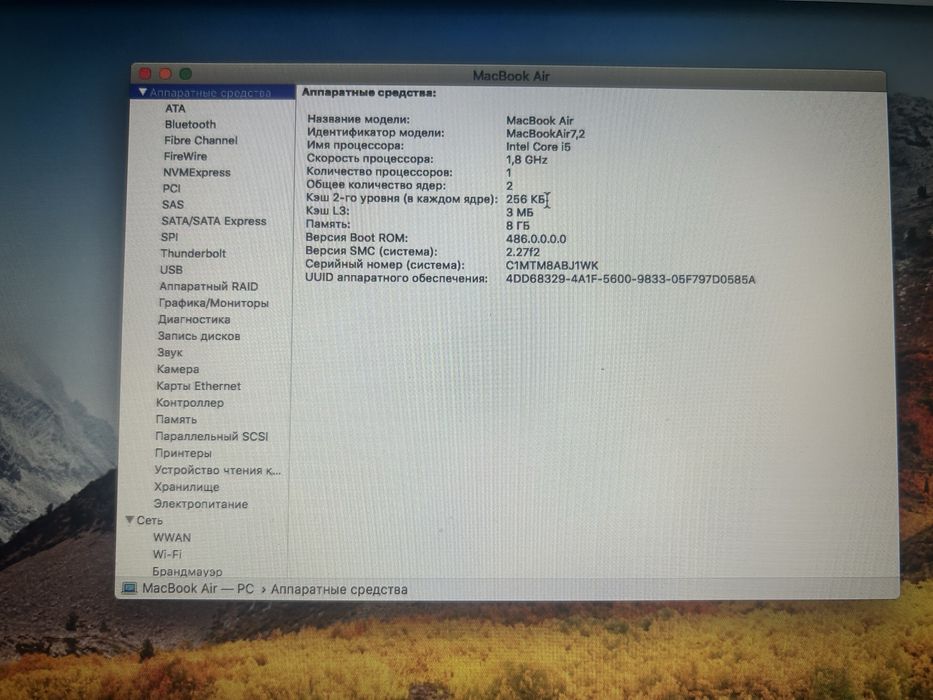Click the 3 МБ L3 cache value
The height and width of the screenshot is (700, 933).
click(x=519, y=212)
